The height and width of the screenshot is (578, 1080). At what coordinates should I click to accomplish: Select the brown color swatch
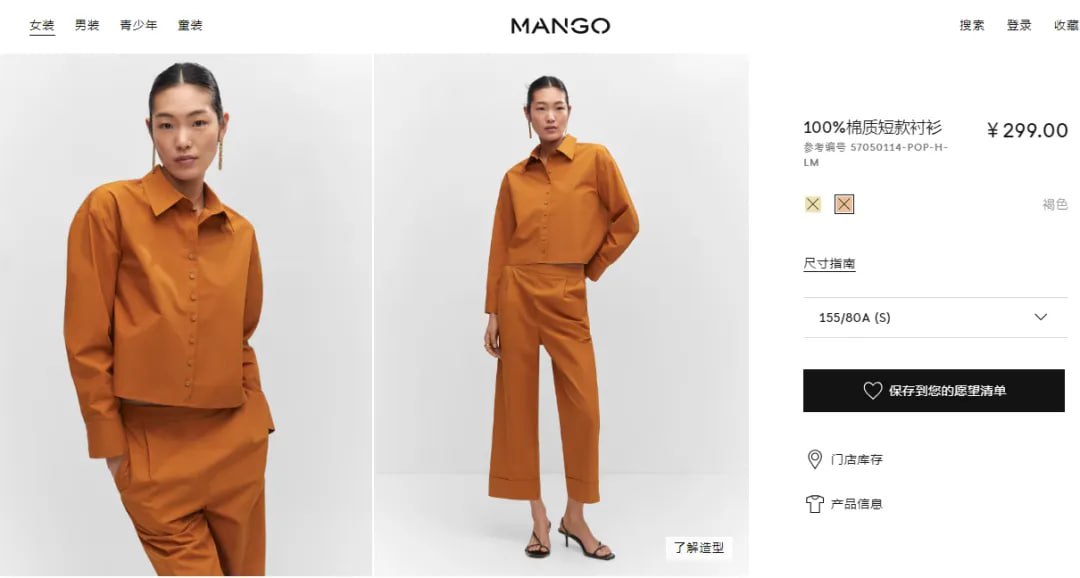click(844, 204)
